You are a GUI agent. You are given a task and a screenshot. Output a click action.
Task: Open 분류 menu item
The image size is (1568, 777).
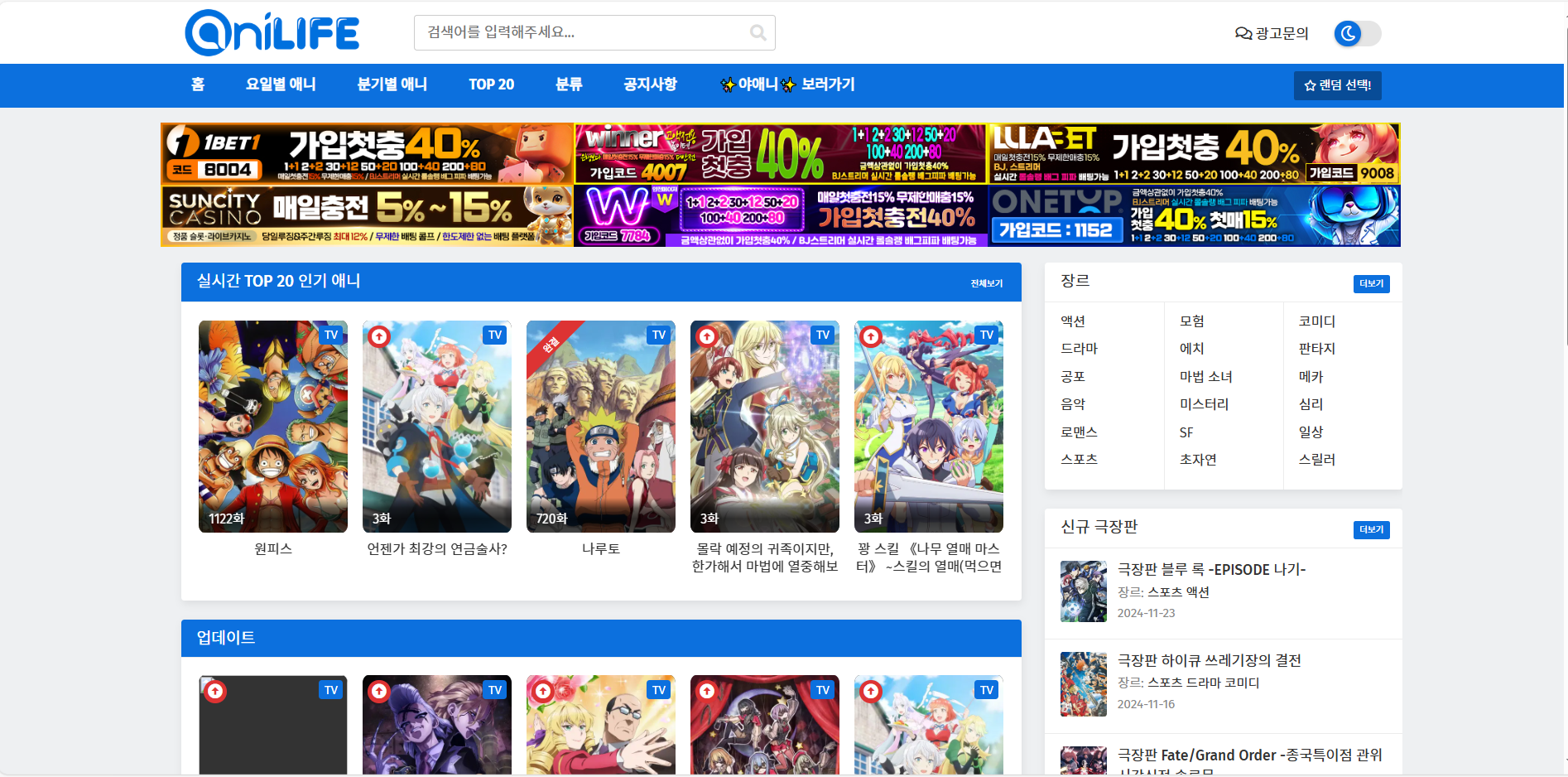tap(569, 84)
